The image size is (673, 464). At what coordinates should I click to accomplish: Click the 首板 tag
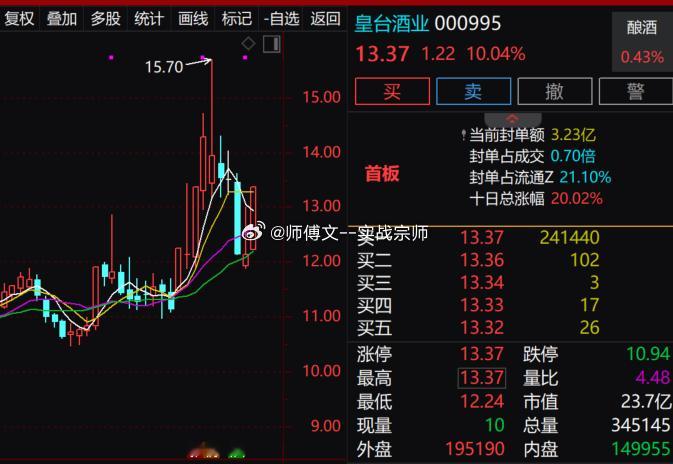382,174
